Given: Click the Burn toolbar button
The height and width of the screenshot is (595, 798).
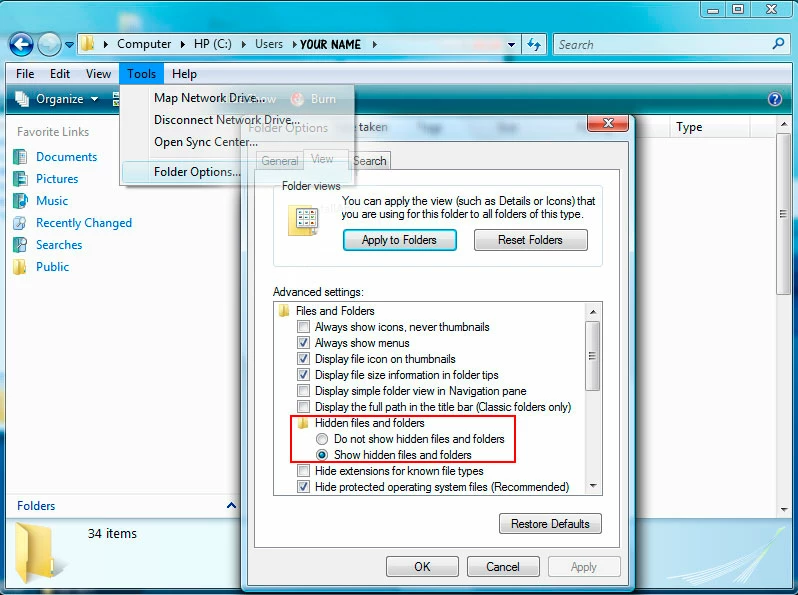Looking at the screenshot, I should [x=314, y=99].
